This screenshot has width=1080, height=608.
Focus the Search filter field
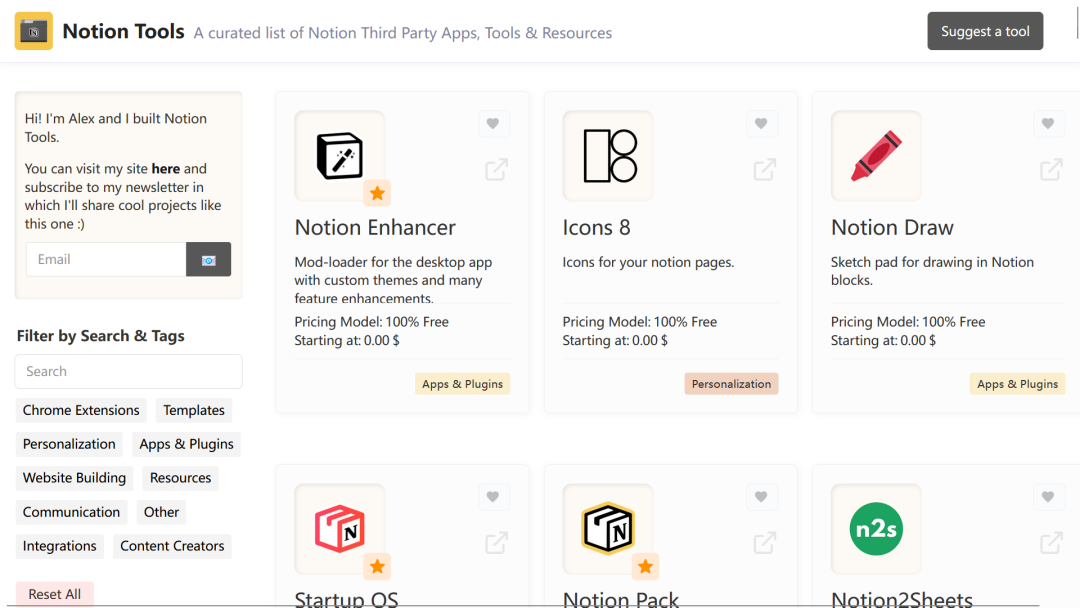point(129,372)
